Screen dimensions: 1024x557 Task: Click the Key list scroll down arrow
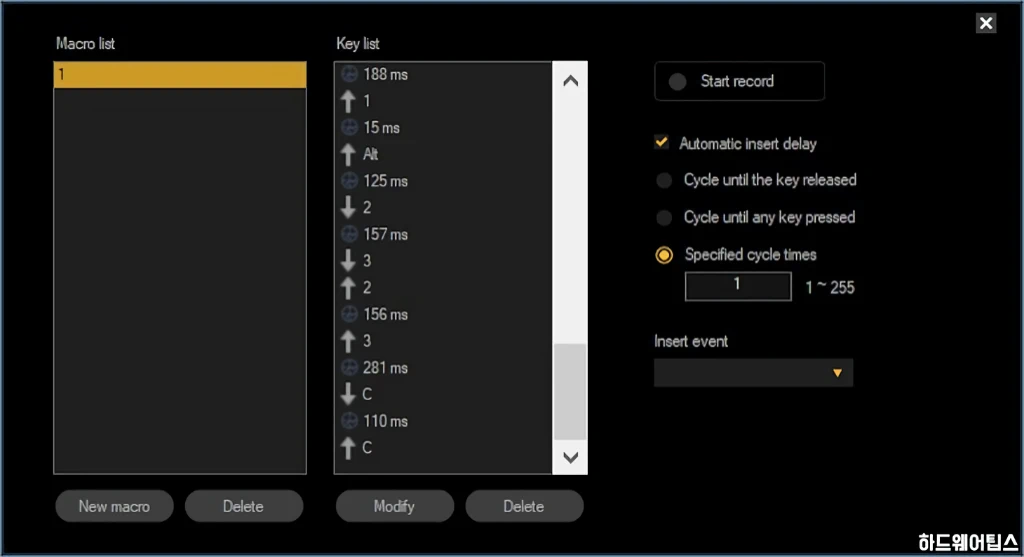tap(570, 457)
